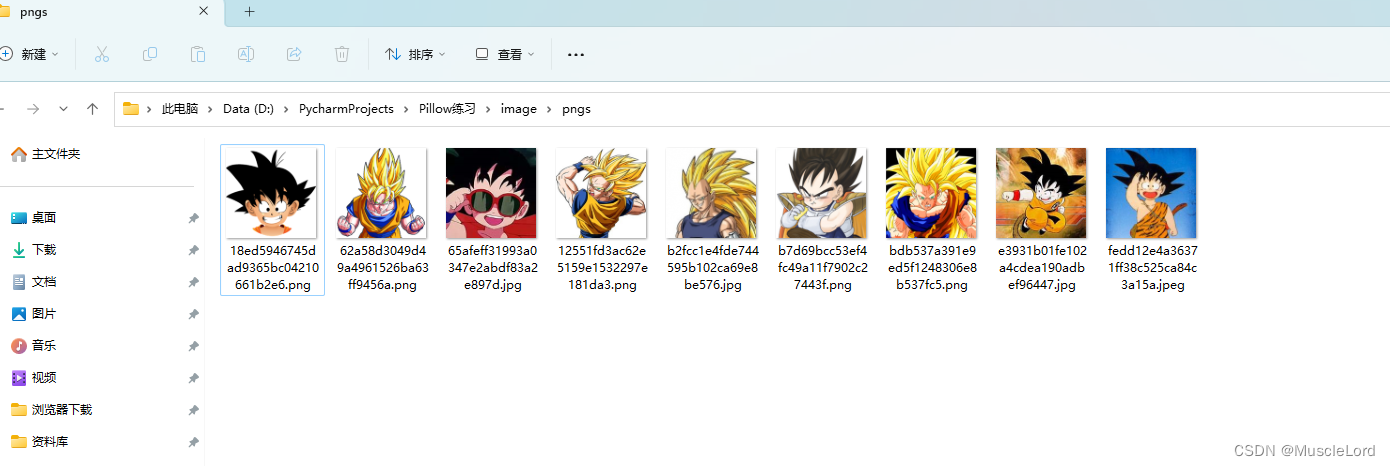Viewport: 1390px width, 466px height.
Task: Open the 查看 (View) dropdown
Action: point(505,54)
